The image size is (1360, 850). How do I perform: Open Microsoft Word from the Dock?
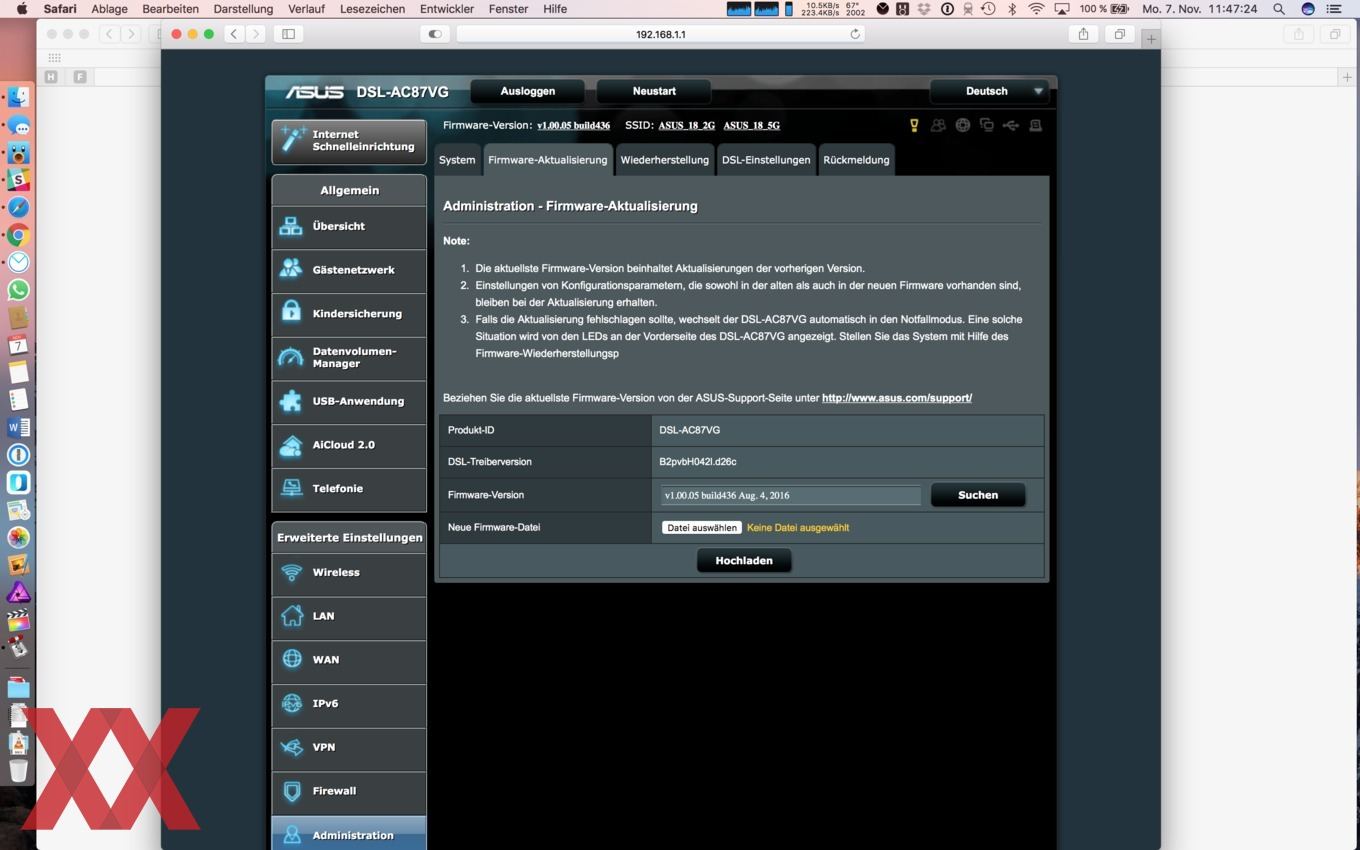[18, 428]
